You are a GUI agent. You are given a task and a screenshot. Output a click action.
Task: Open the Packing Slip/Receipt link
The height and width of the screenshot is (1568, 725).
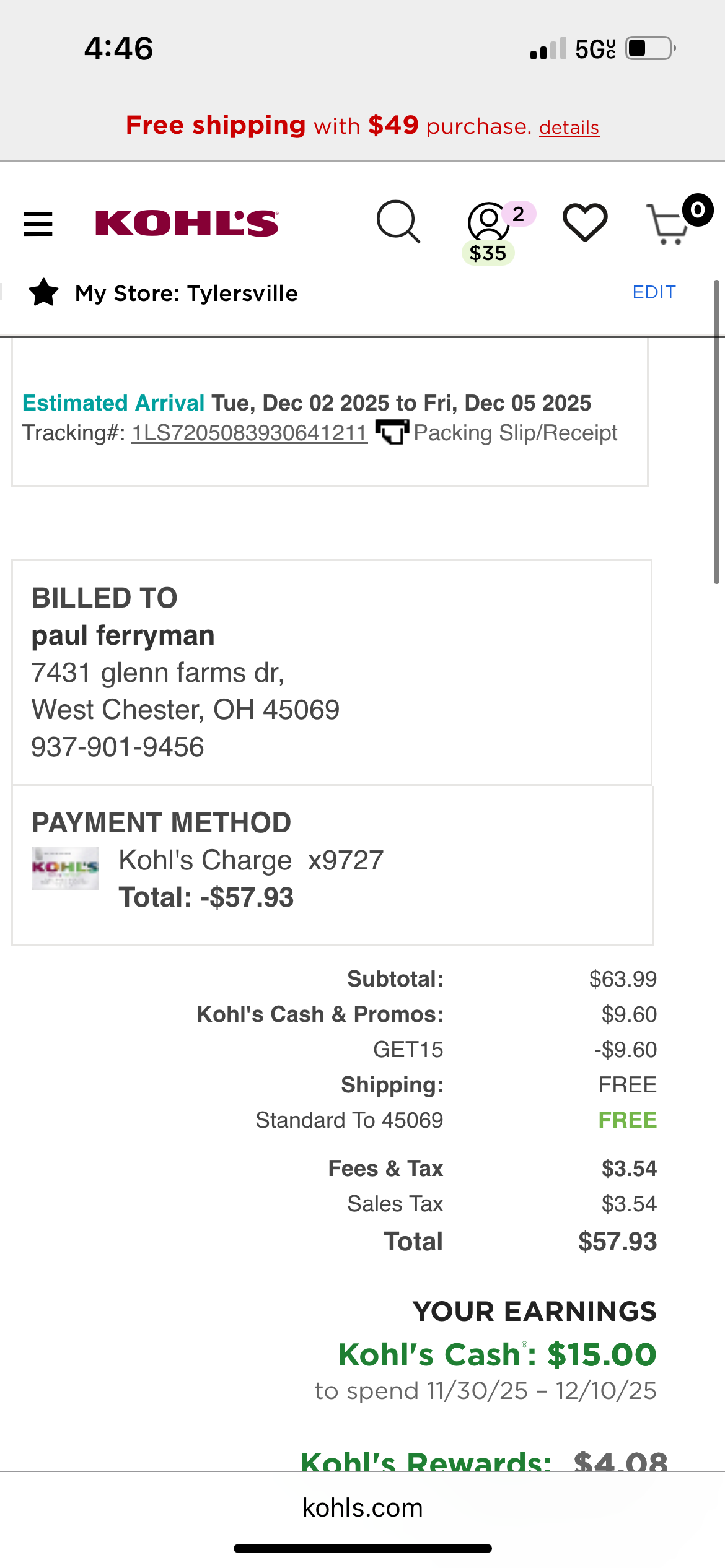coord(516,432)
